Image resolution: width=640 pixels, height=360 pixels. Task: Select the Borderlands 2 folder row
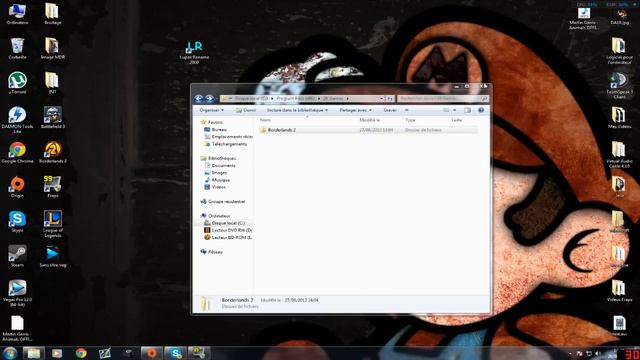tap(368, 130)
